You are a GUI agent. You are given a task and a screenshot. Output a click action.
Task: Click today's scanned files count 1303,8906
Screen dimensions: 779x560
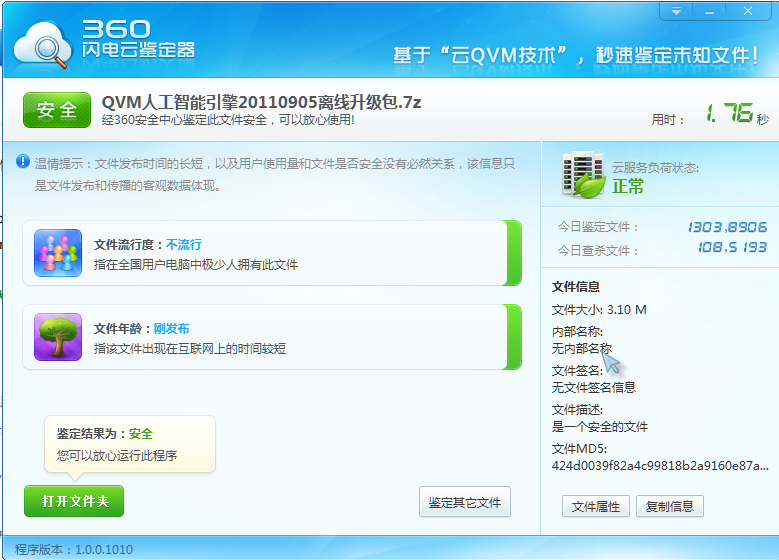tap(727, 227)
